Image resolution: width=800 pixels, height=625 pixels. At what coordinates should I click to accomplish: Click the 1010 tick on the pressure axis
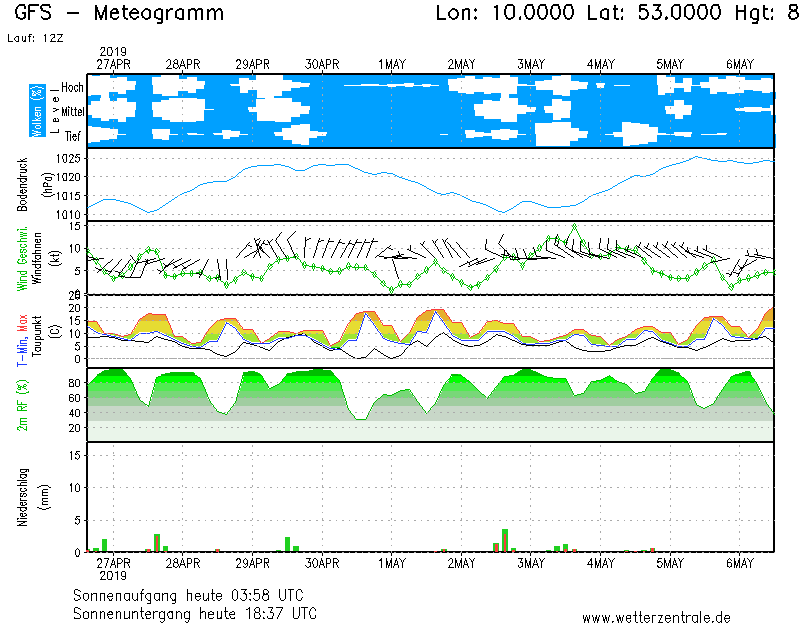[x=68, y=214]
